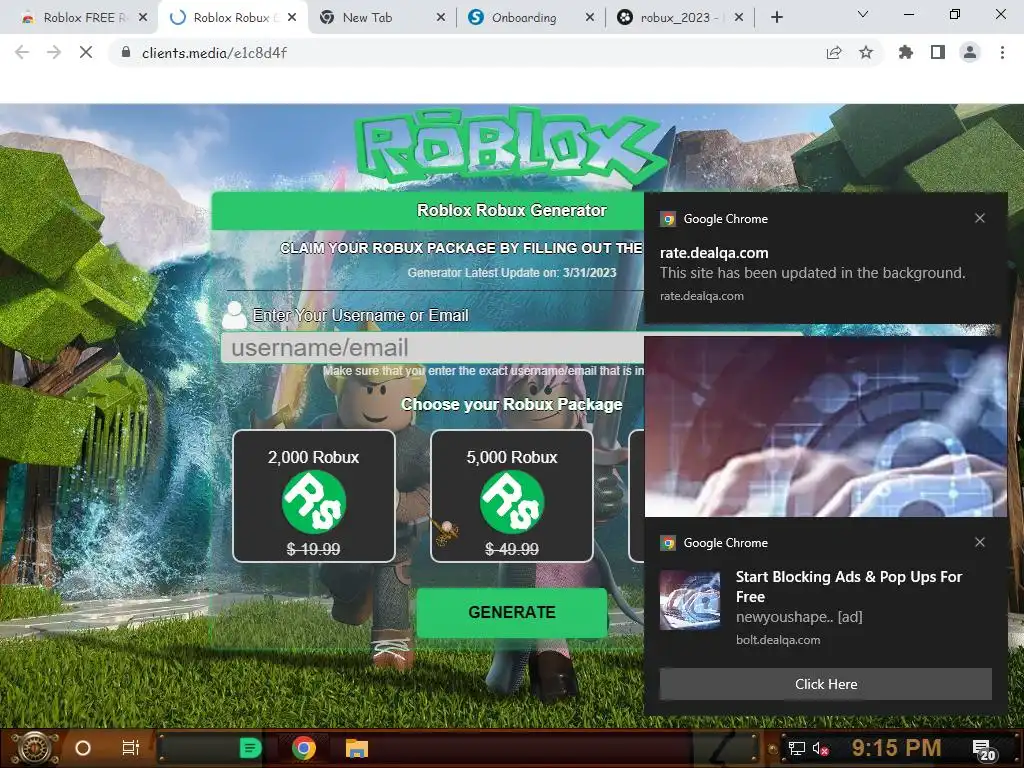Screen dimensions: 1024x768
Task: Click the browser forward arrow
Action: pos(54,52)
